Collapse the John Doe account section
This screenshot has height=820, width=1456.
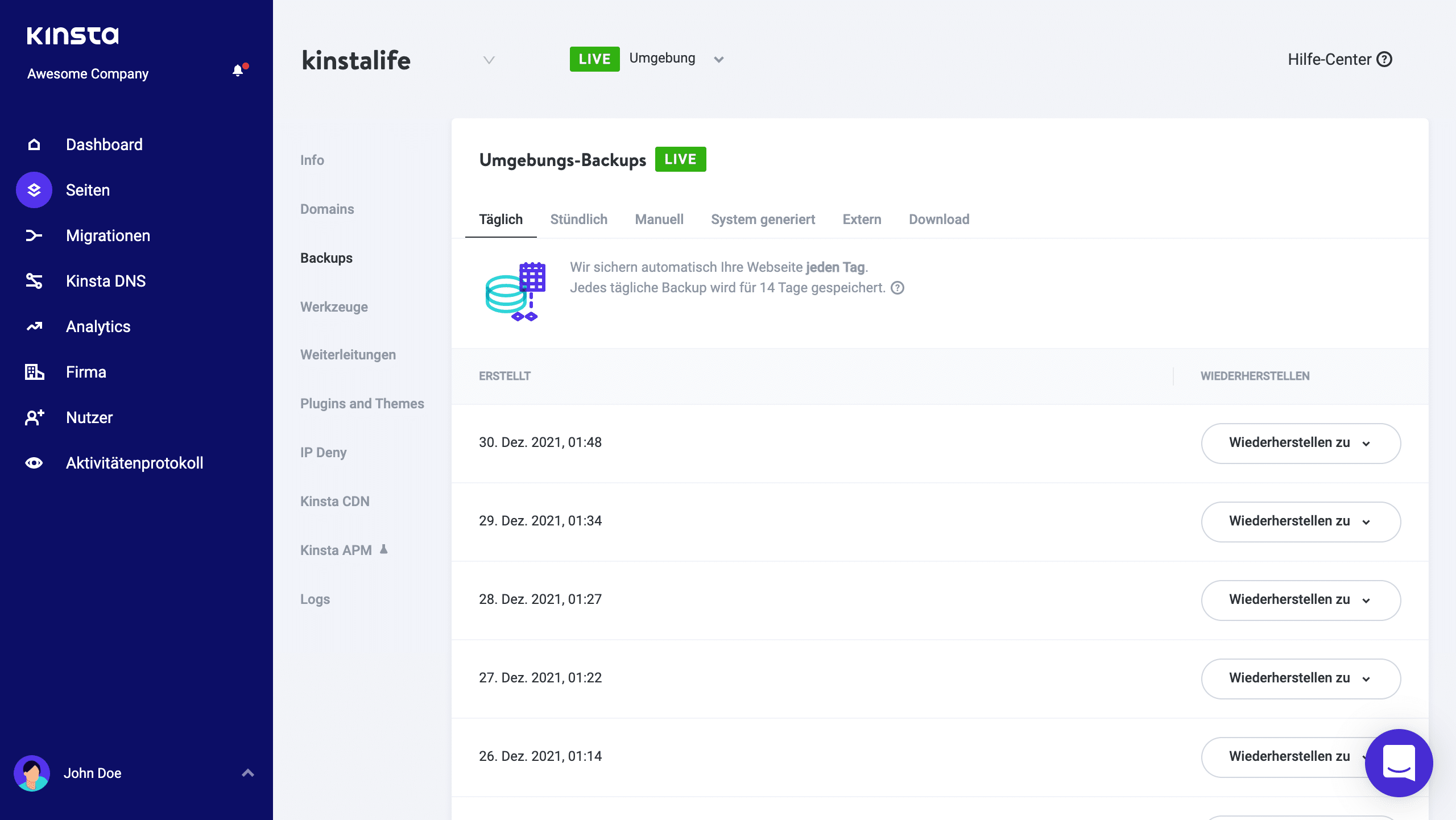pyautogui.click(x=247, y=772)
